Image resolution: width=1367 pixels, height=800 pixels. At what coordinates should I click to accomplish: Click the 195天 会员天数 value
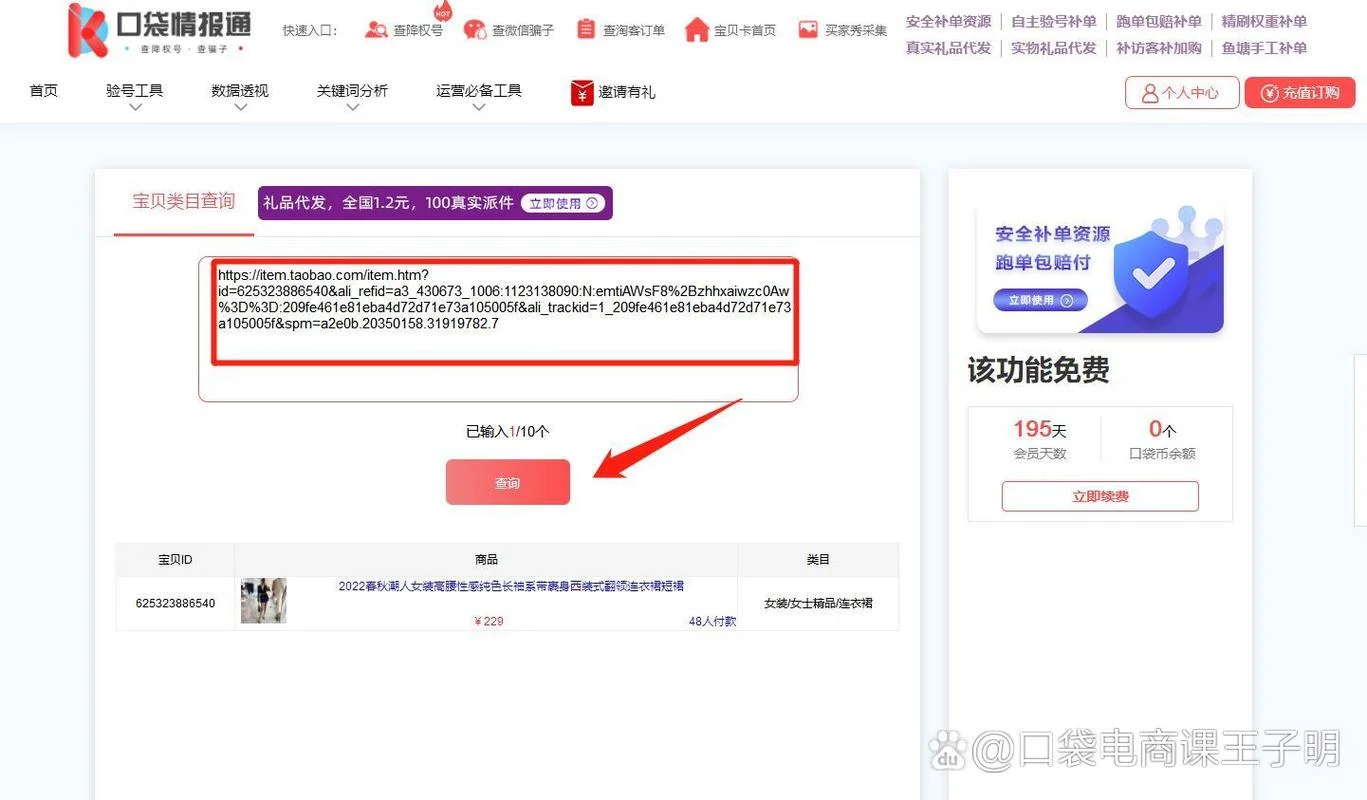pos(1040,430)
